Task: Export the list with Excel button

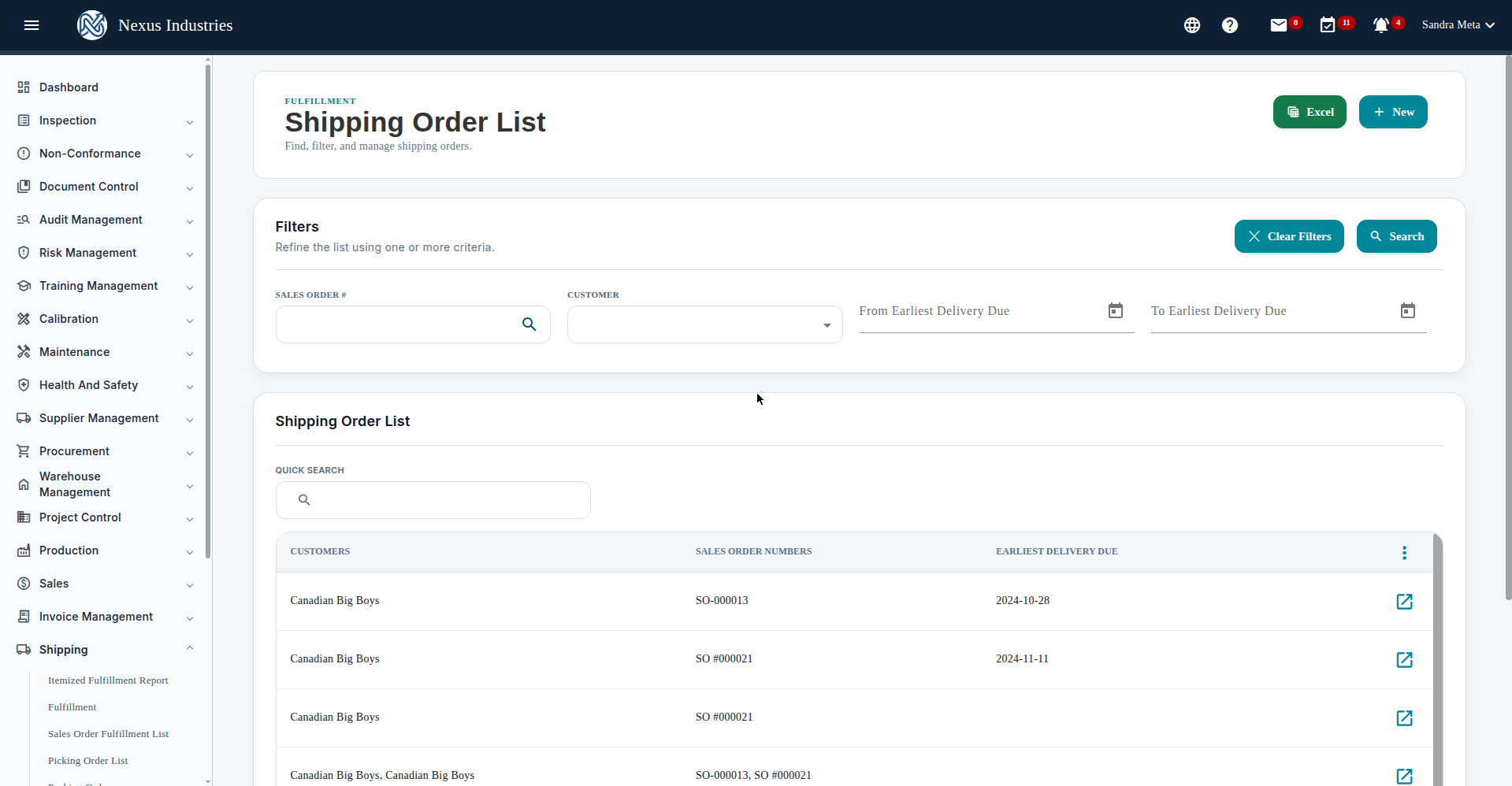Action: click(x=1310, y=112)
